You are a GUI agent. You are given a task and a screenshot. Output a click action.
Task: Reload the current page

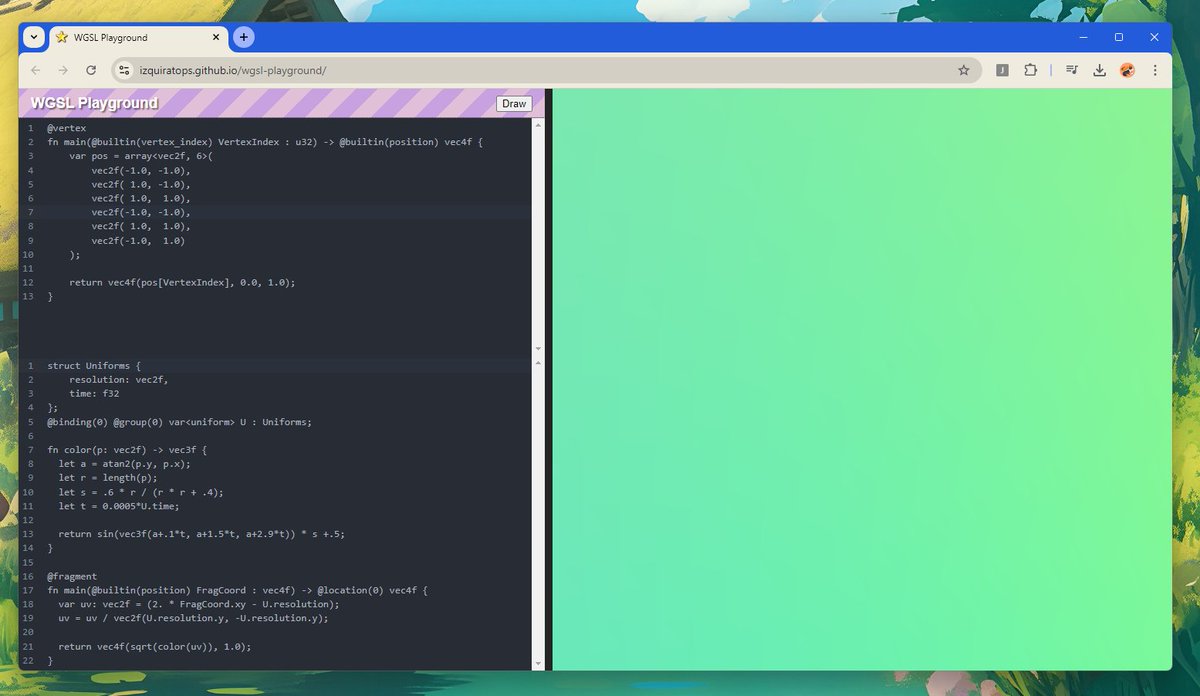click(91, 70)
